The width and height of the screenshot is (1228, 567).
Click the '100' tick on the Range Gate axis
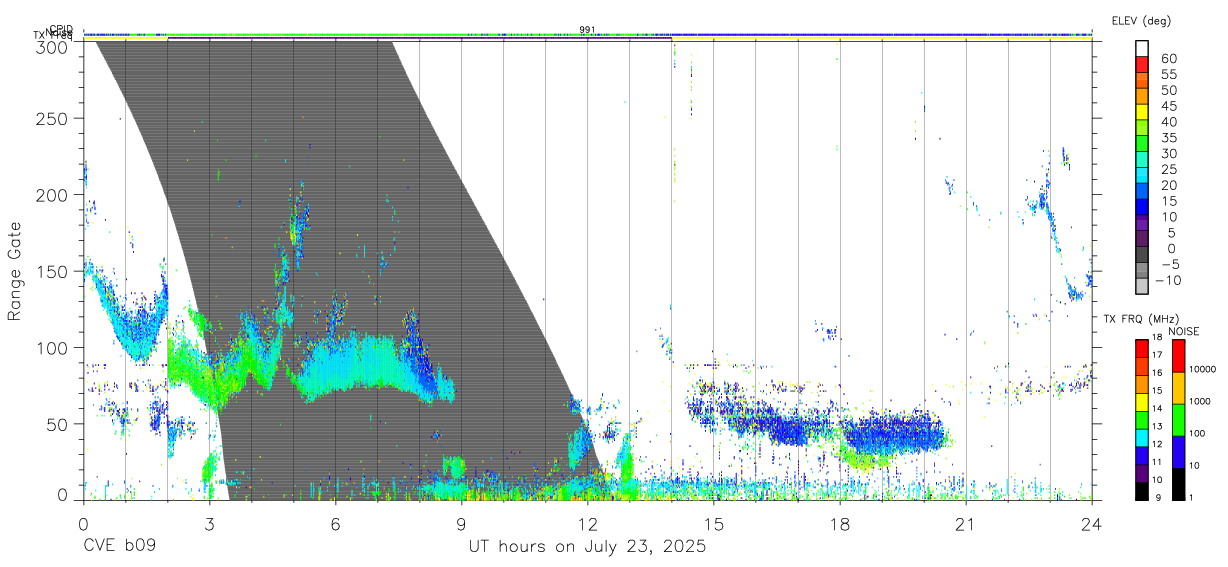[53, 348]
